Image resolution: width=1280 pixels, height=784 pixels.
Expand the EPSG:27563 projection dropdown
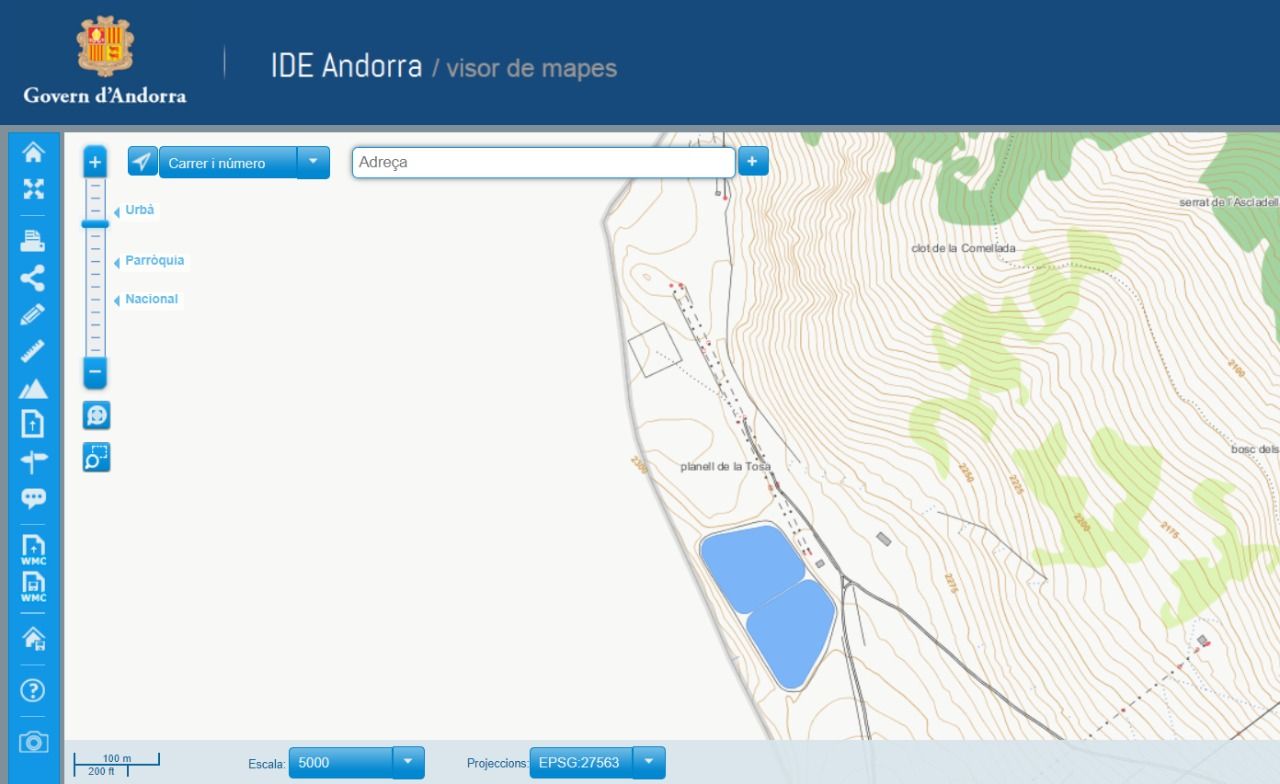(649, 762)
